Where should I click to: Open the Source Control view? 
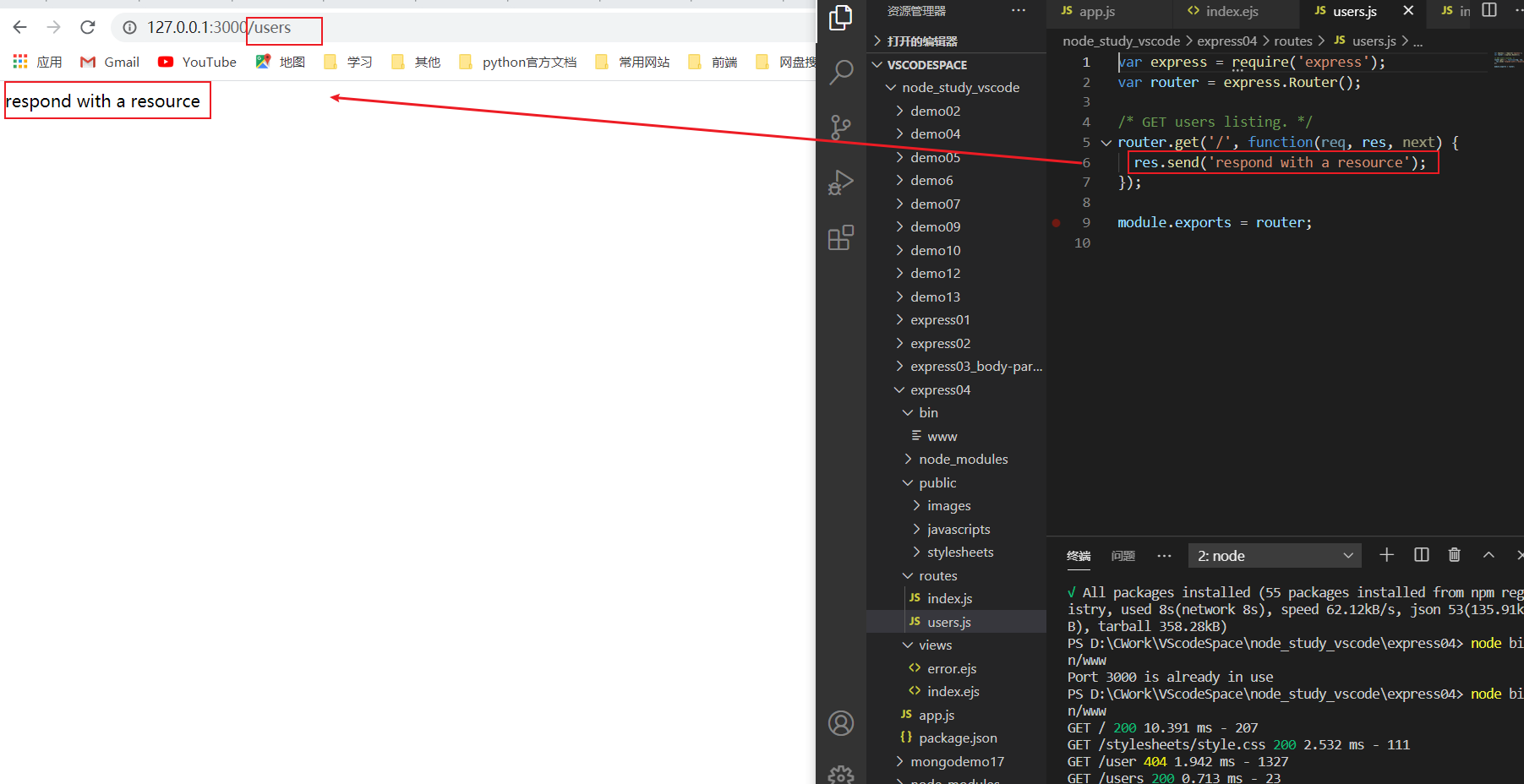pyautogui.click(x=841, y=127)
